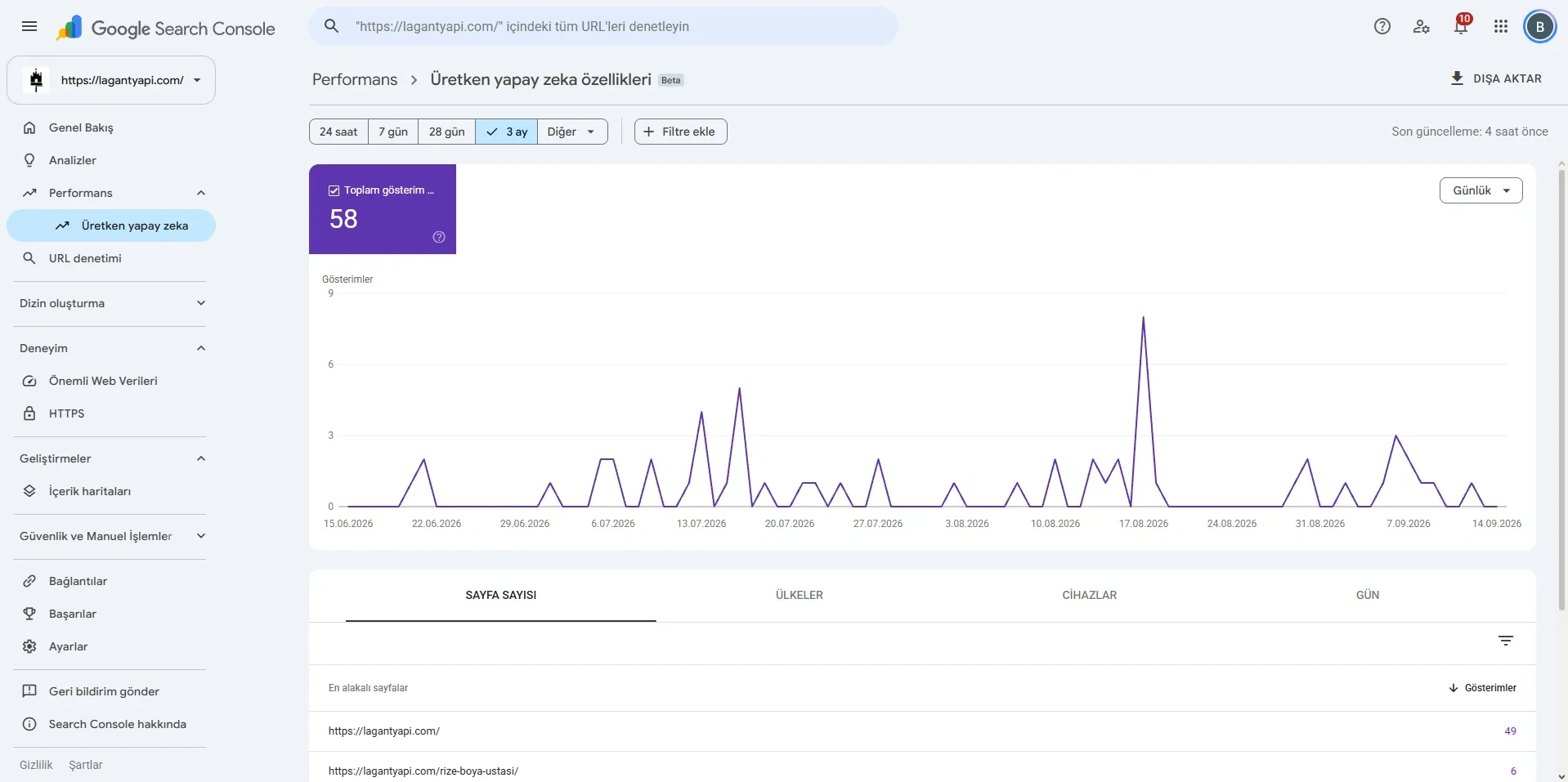Select the SAYFA SAYISI tab
Screen dimensions: 1568x782
pos(501,595)
